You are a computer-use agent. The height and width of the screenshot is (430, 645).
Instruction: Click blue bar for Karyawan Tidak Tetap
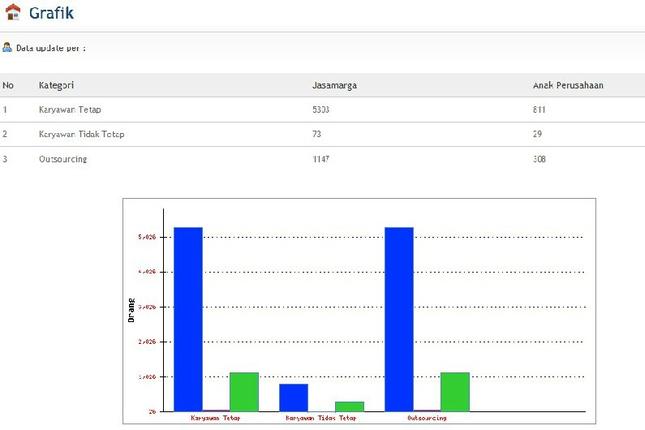(x=293, y=397)
